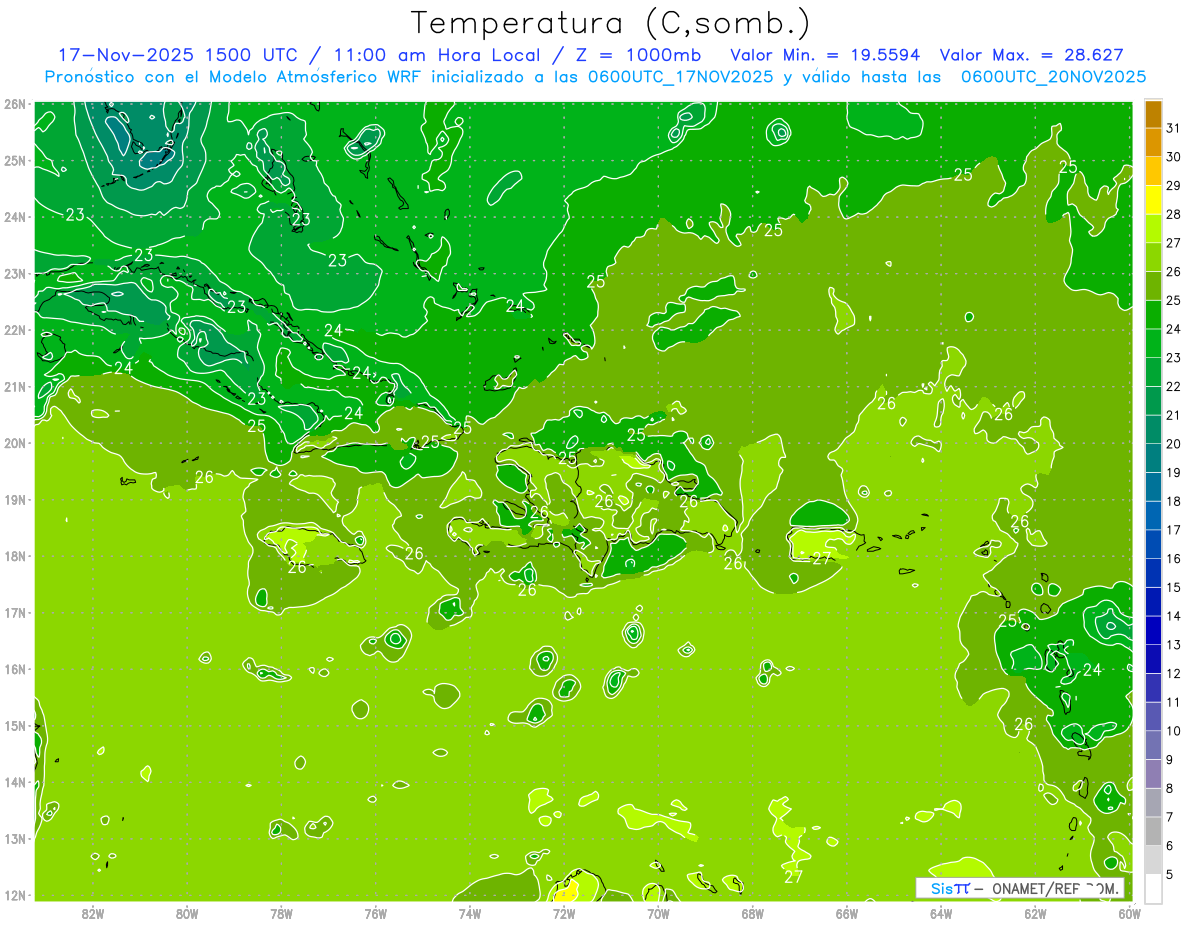Click the colorbar scale value 28
Screen dimensions: 1200x927
tap(1174, 214)
